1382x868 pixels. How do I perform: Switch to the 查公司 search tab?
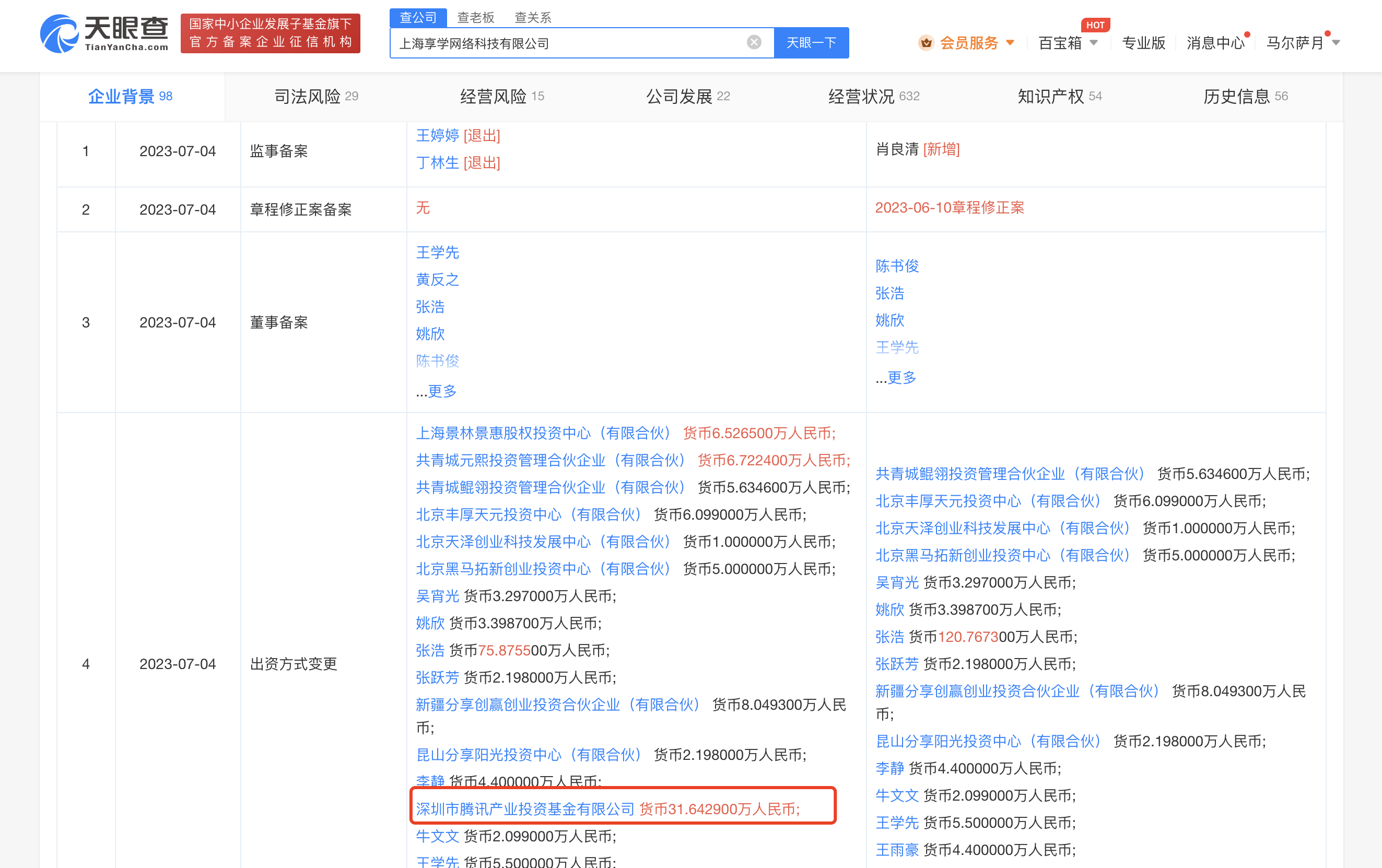418,17
